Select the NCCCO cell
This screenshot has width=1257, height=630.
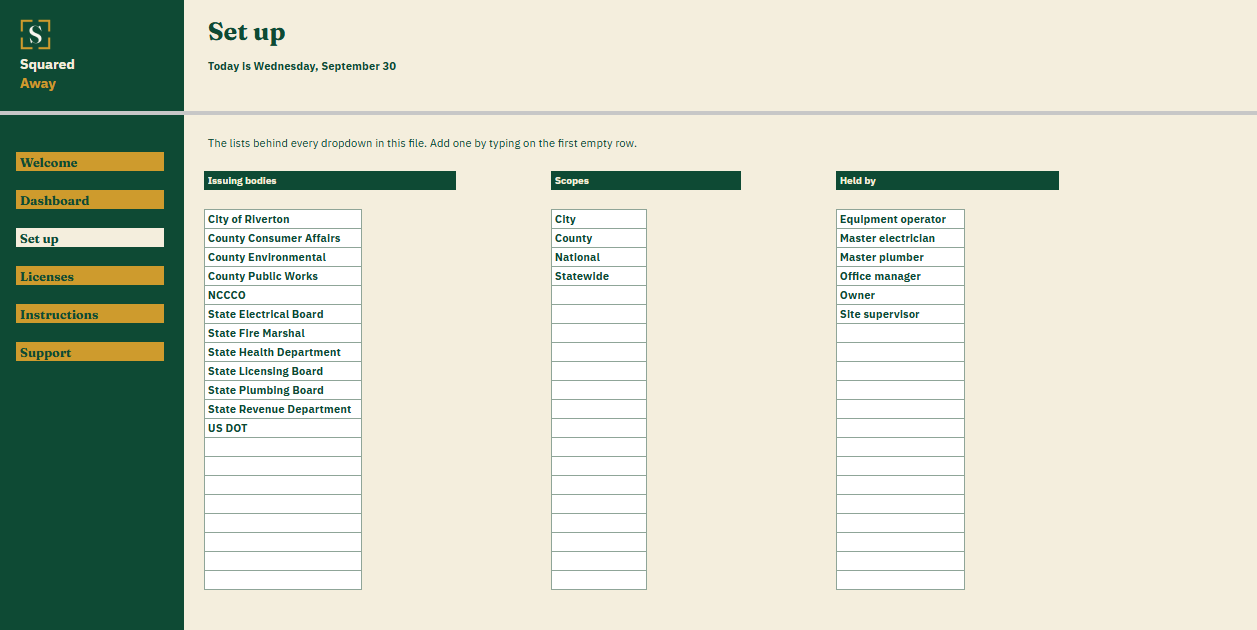[283, 295]
